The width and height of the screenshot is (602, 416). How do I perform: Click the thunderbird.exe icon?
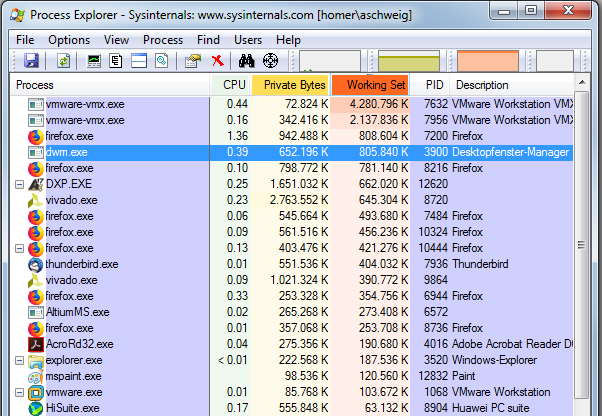tap(35, 264)
